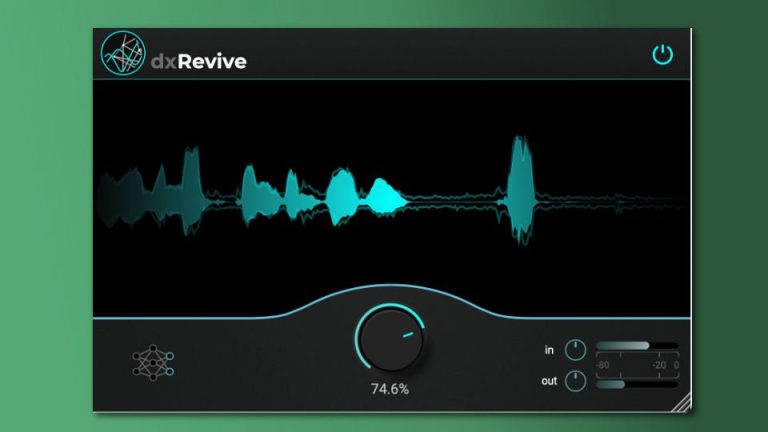Click the main amount knob at 74.6%

[x=390, y=338]
